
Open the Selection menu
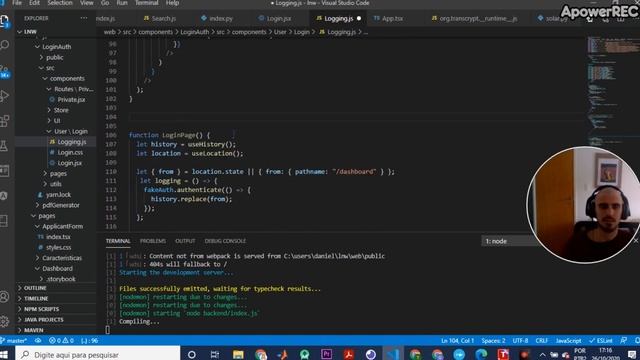[x=60, y=3]
